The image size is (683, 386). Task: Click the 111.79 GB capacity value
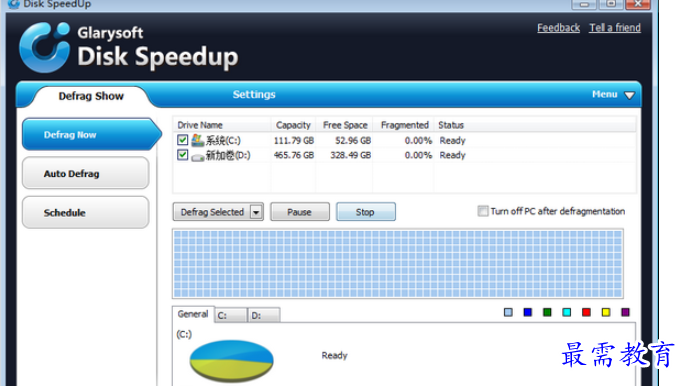pyautogui.click(x=294, y=141)
